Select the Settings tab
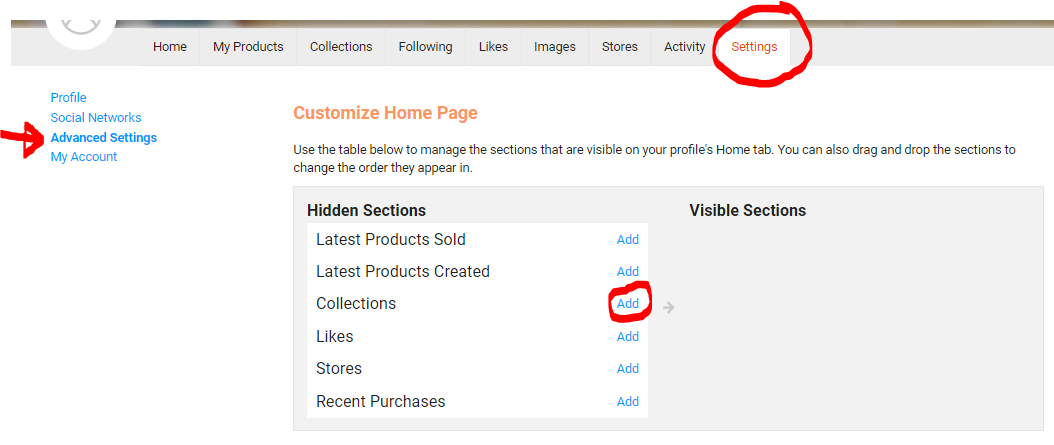The width and height of the screenshot is (1054, 445). coord(754,47)
